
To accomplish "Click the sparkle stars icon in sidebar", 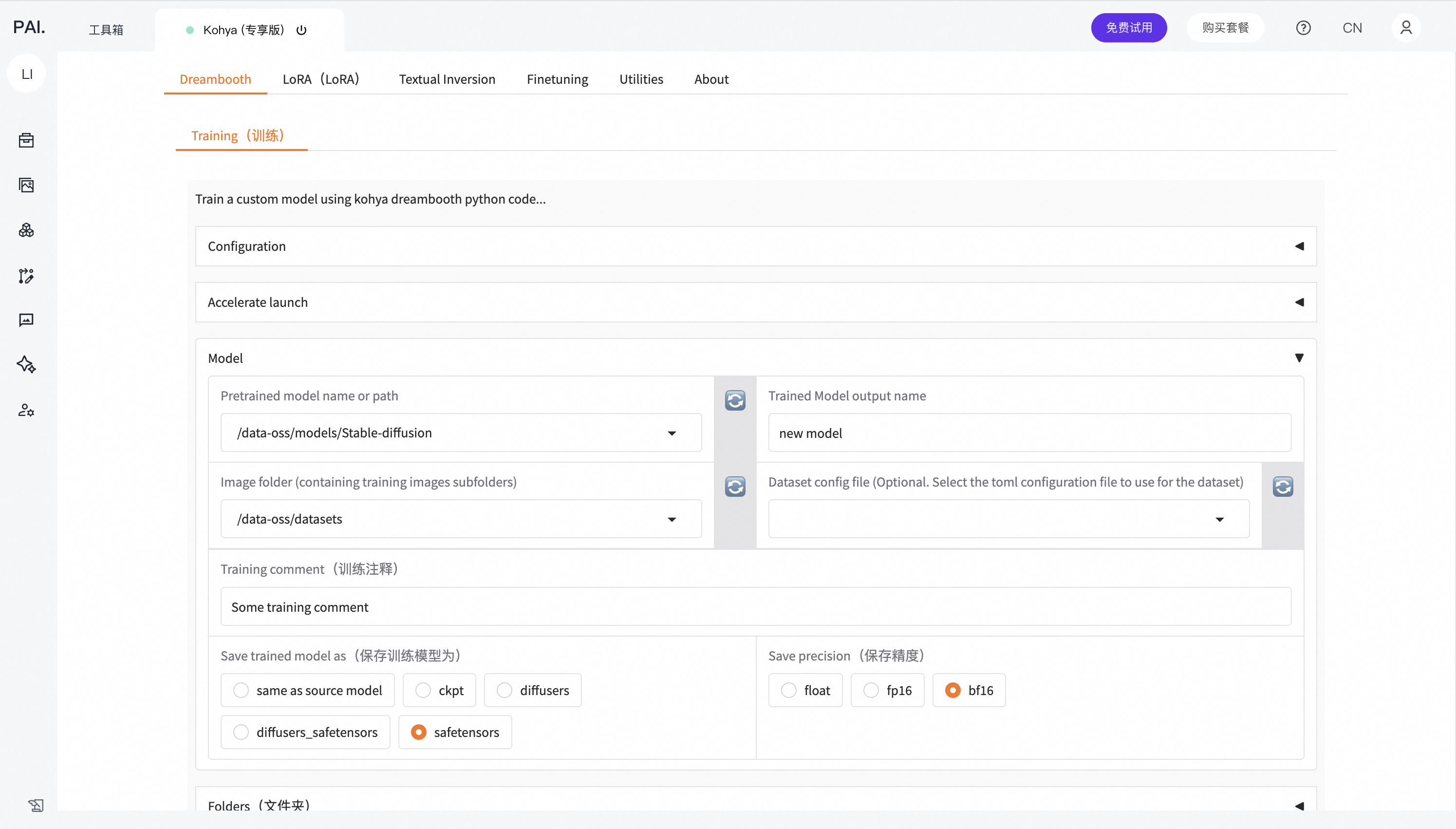I will [x=26, y=364].
